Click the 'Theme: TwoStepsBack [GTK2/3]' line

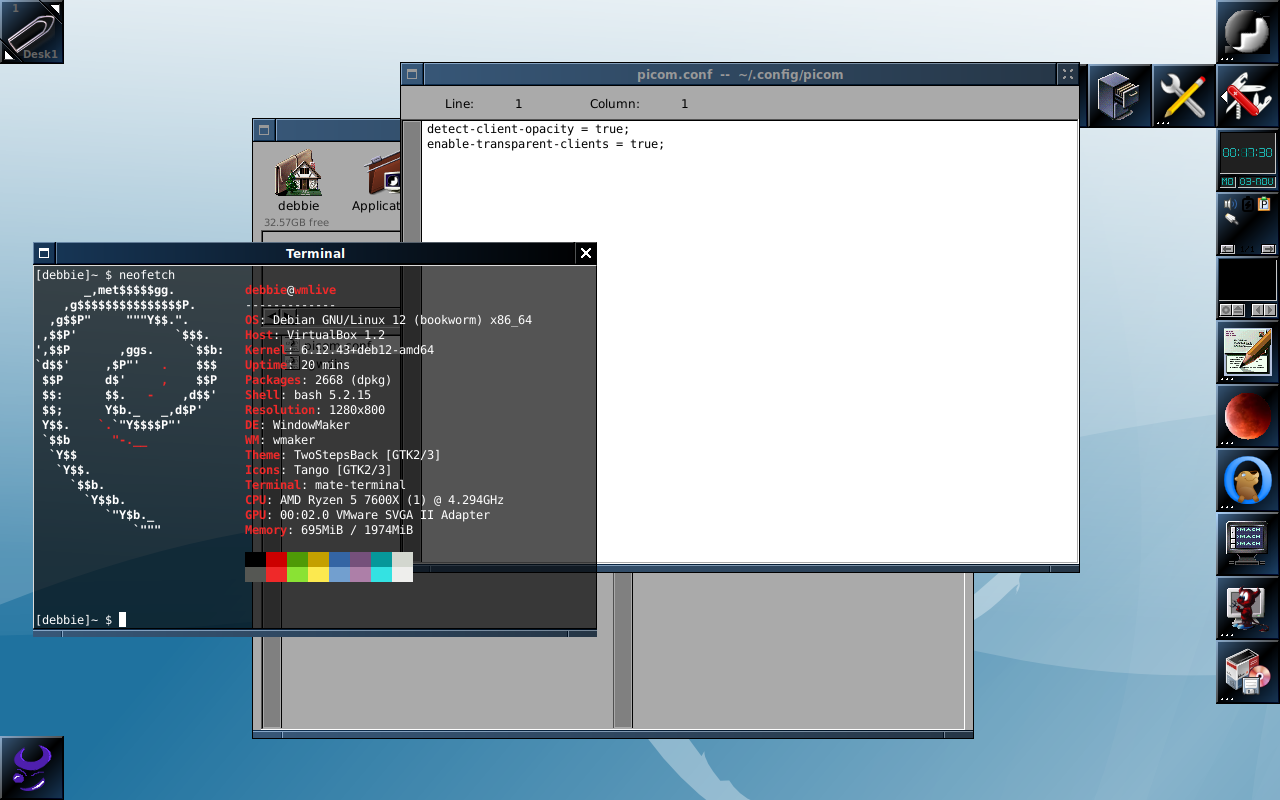[x=343, y=455]
